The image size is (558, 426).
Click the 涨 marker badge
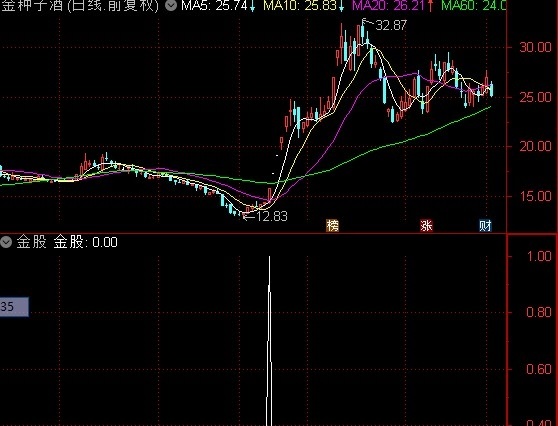click(426, 226)
